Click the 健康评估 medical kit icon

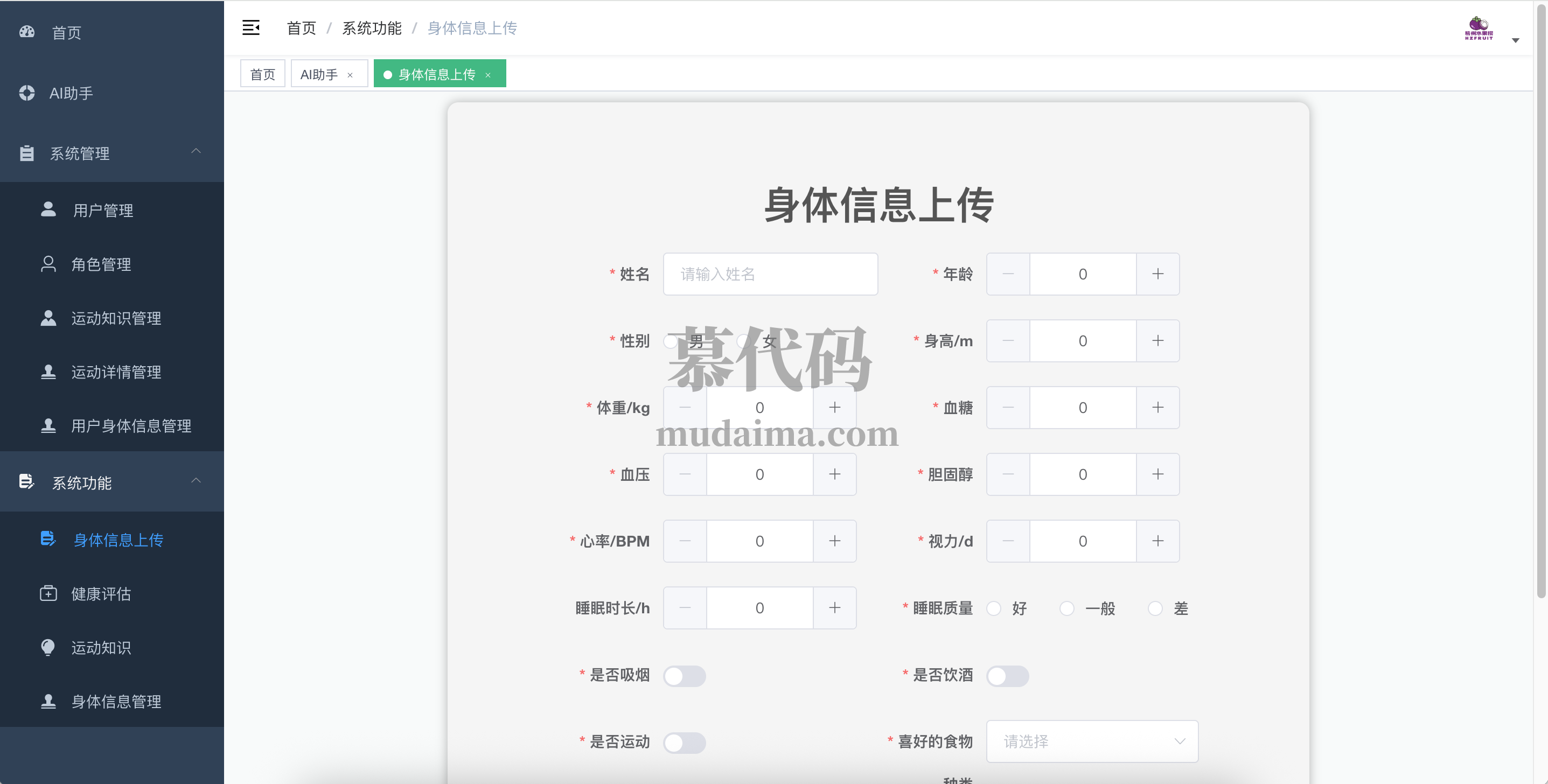point(48,593)
